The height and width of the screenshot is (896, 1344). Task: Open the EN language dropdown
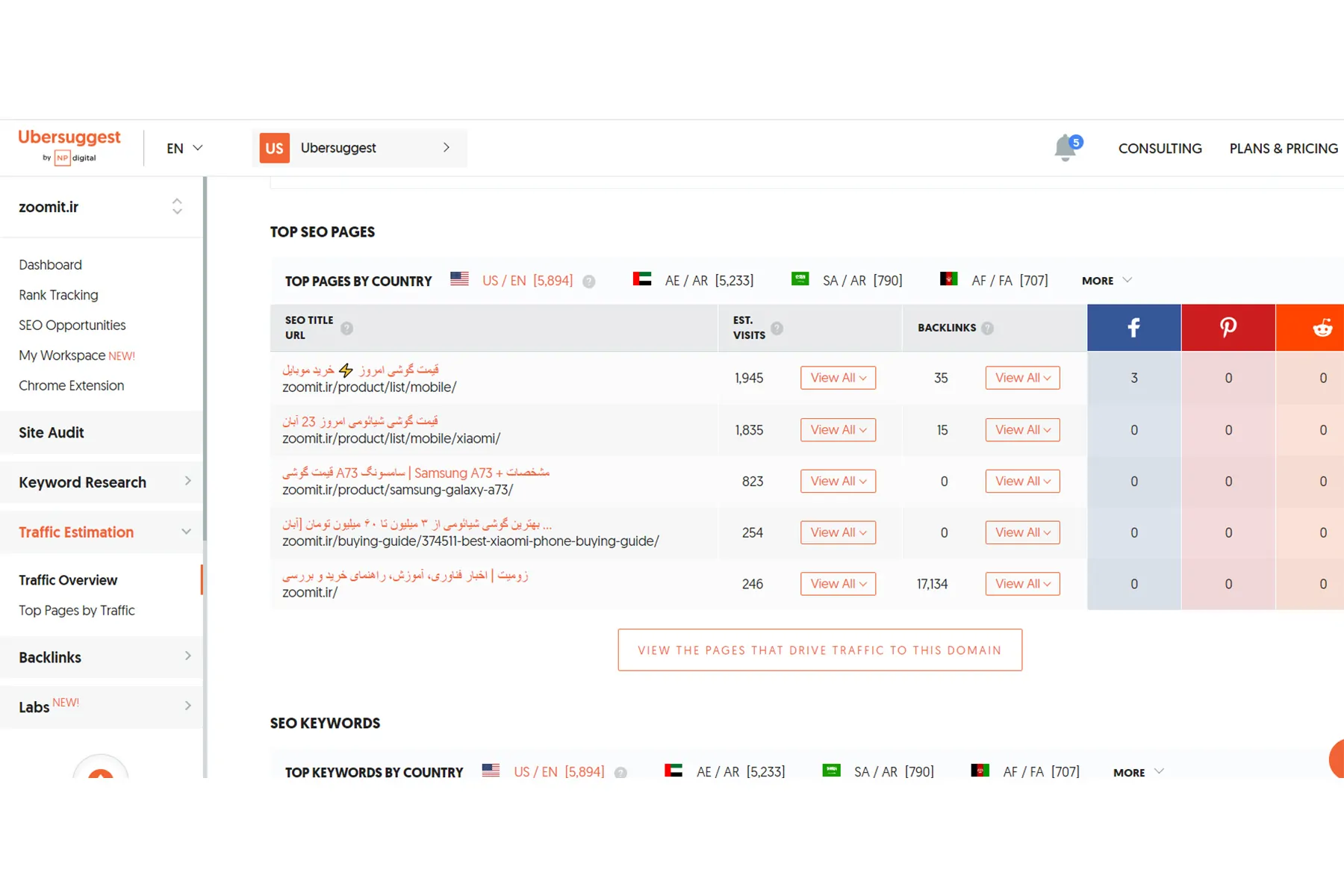tap(184, 148)
